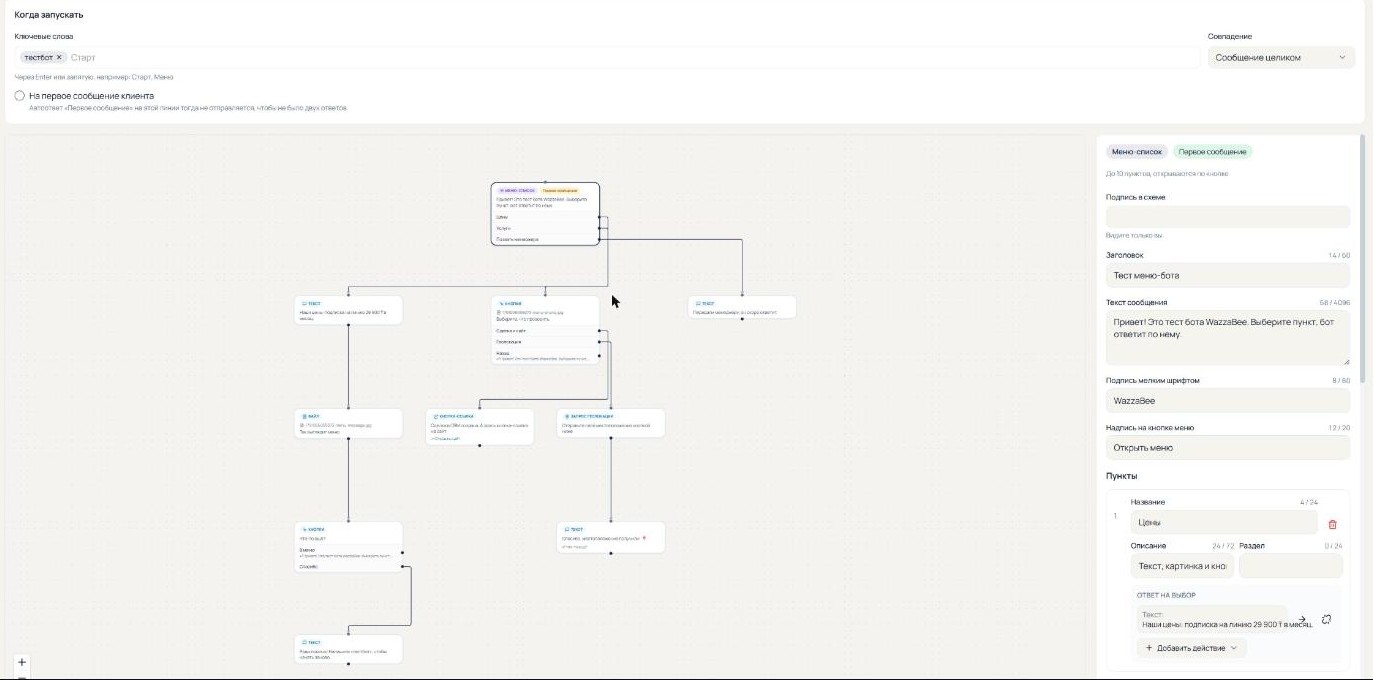Click output connector dot of Услуги row
The height and width of the screenshot is (680, 1373).
(x=599, y=228)
